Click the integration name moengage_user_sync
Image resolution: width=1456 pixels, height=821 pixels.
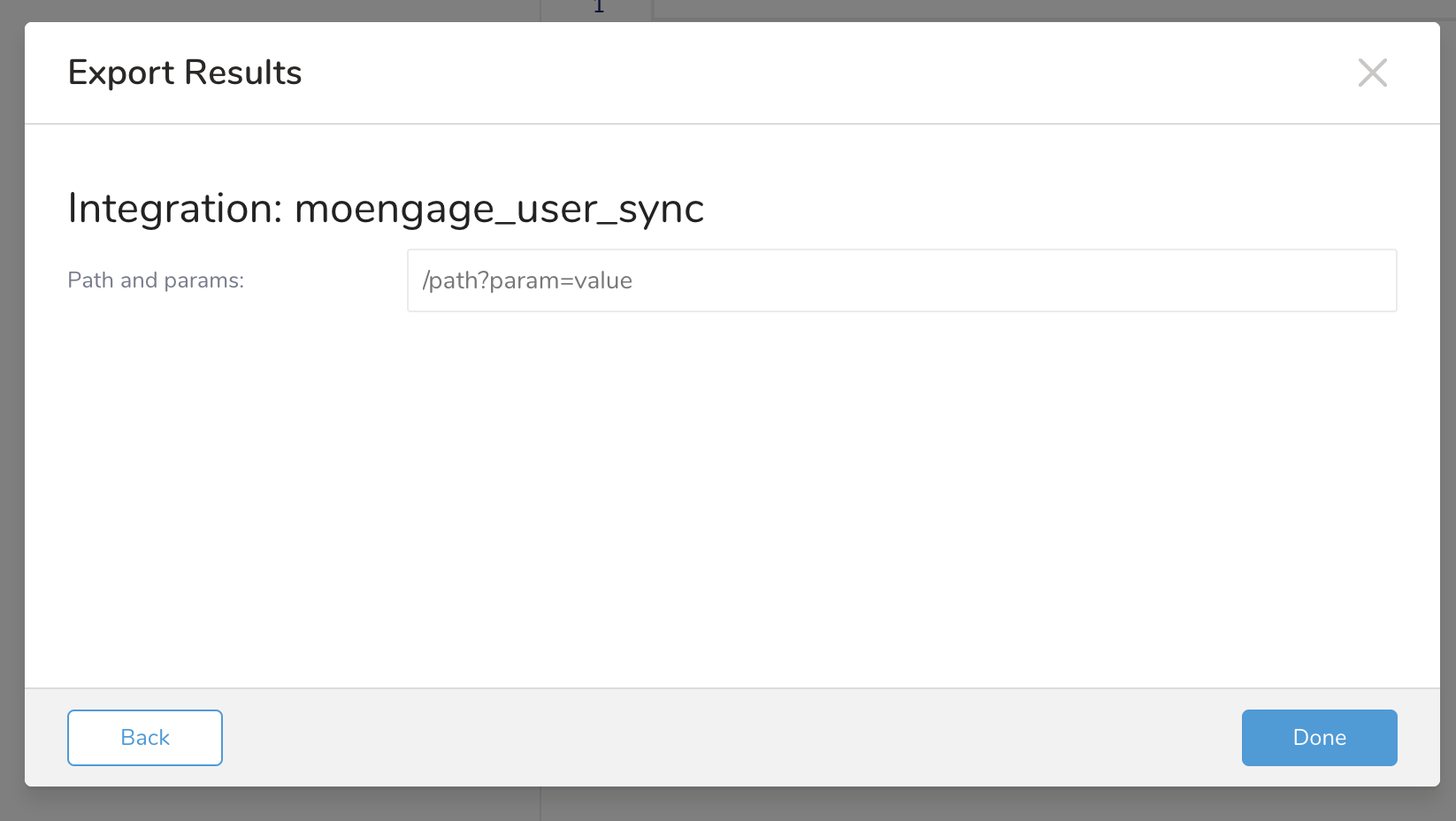click(499, 210)
